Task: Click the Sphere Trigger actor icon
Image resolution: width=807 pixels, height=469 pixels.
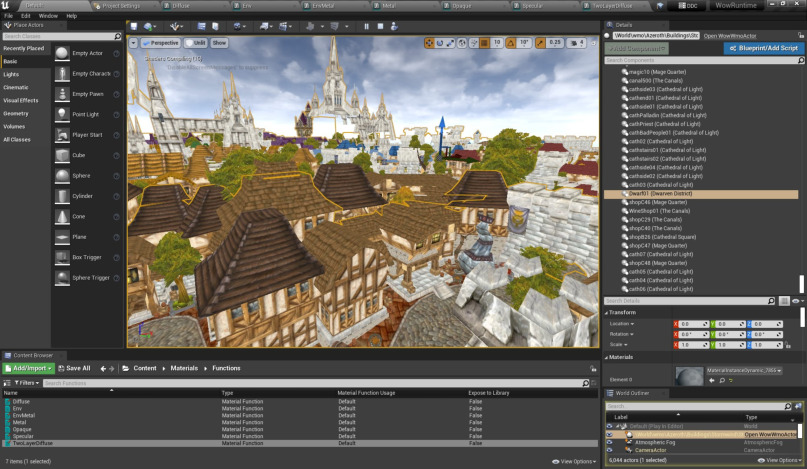Action: click(x=63, y=277)
